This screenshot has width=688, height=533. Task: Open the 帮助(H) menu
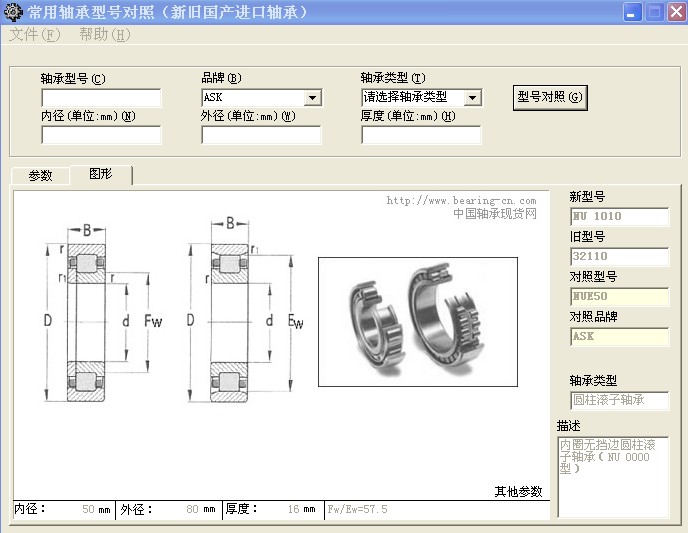(x=105, y=35)
